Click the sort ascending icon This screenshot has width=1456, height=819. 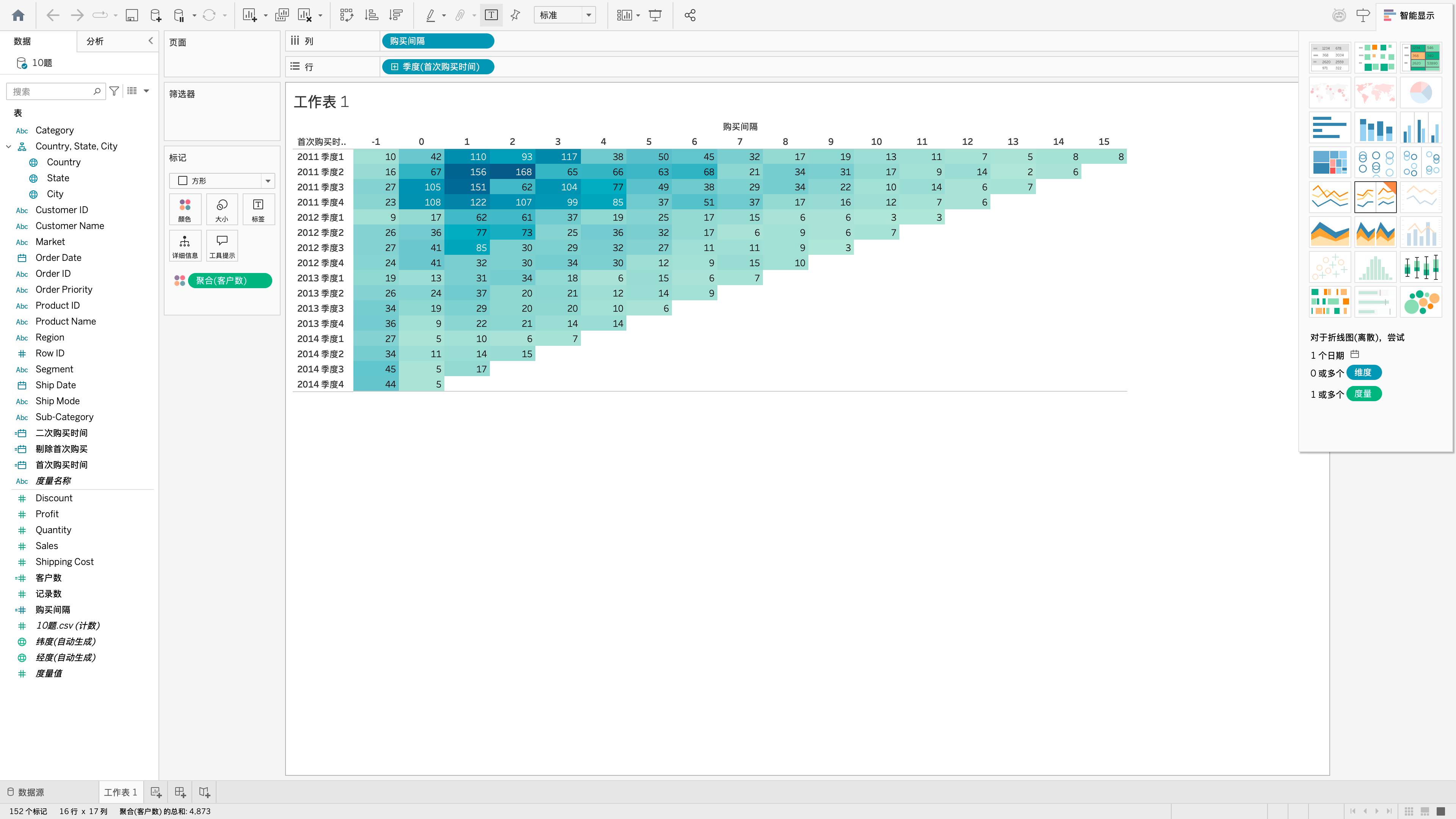(371, 15)
